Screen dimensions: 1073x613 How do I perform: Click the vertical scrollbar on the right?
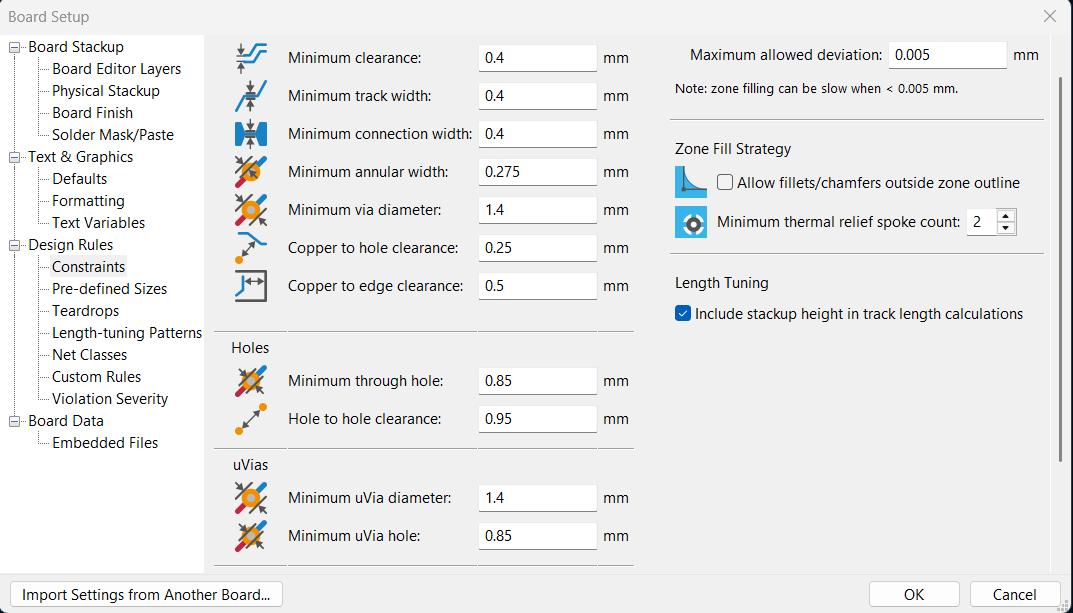[1060, 270]
